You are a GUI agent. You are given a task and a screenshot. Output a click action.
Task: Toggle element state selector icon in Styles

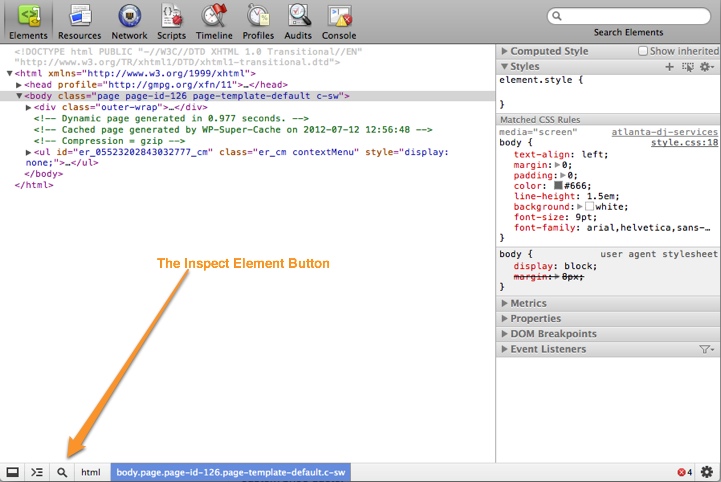tap(688, 67)
